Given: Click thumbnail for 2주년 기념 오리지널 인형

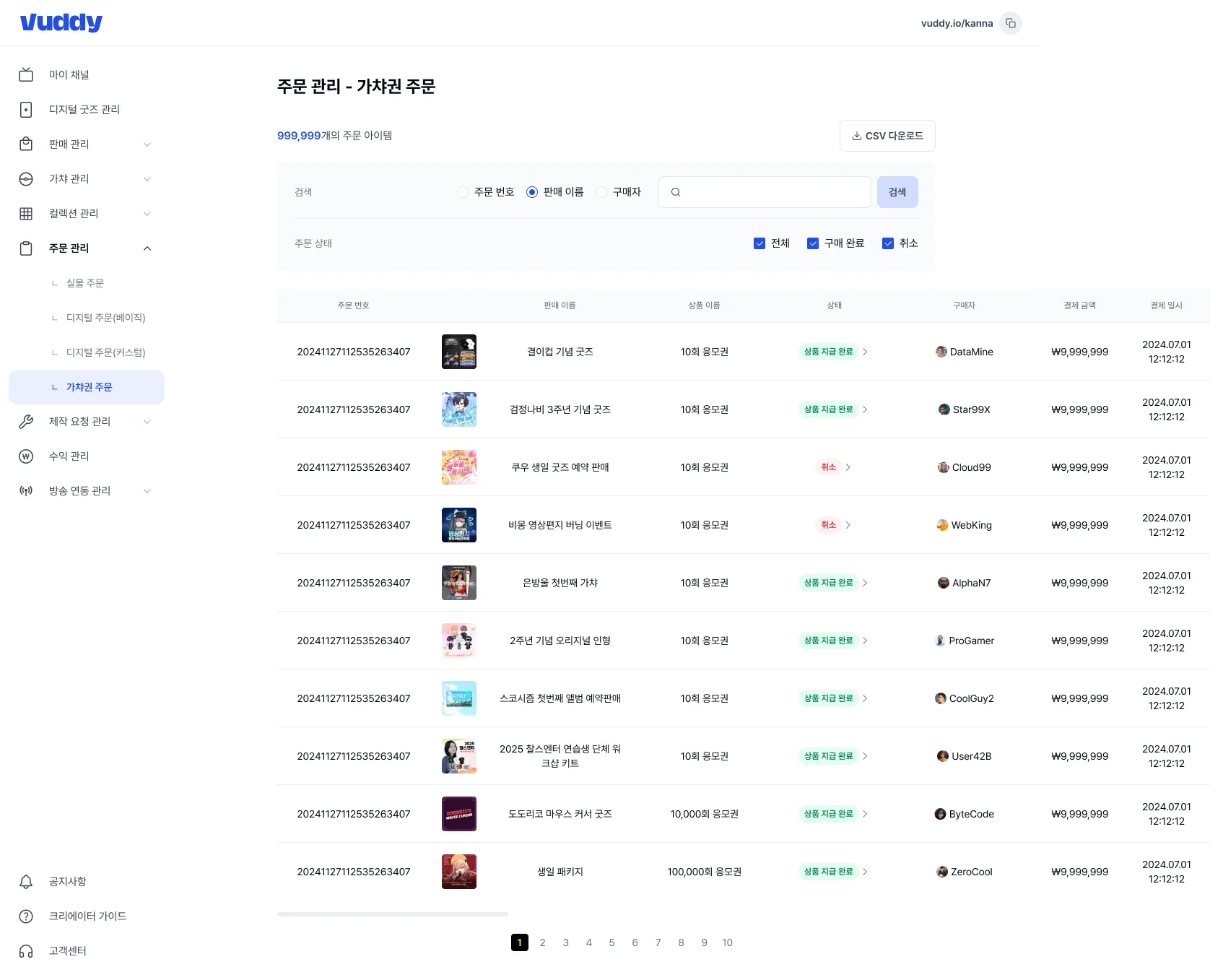Looking at the screenshot, I should [x=459, y=641].
